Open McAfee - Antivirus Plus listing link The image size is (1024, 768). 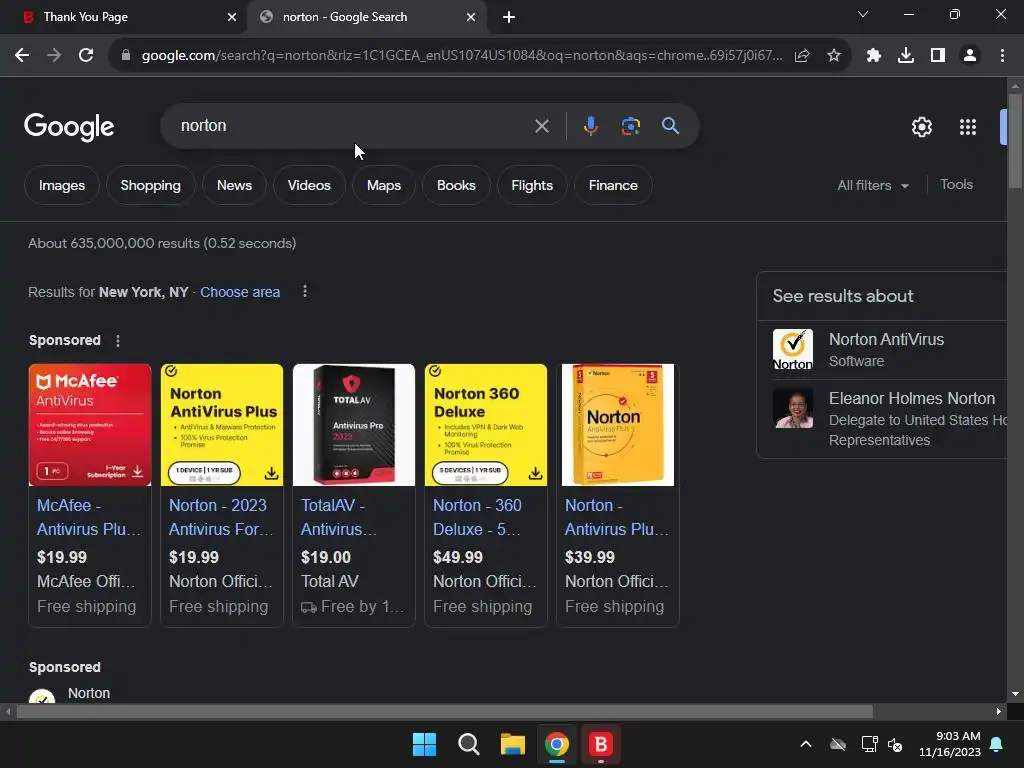89,517
